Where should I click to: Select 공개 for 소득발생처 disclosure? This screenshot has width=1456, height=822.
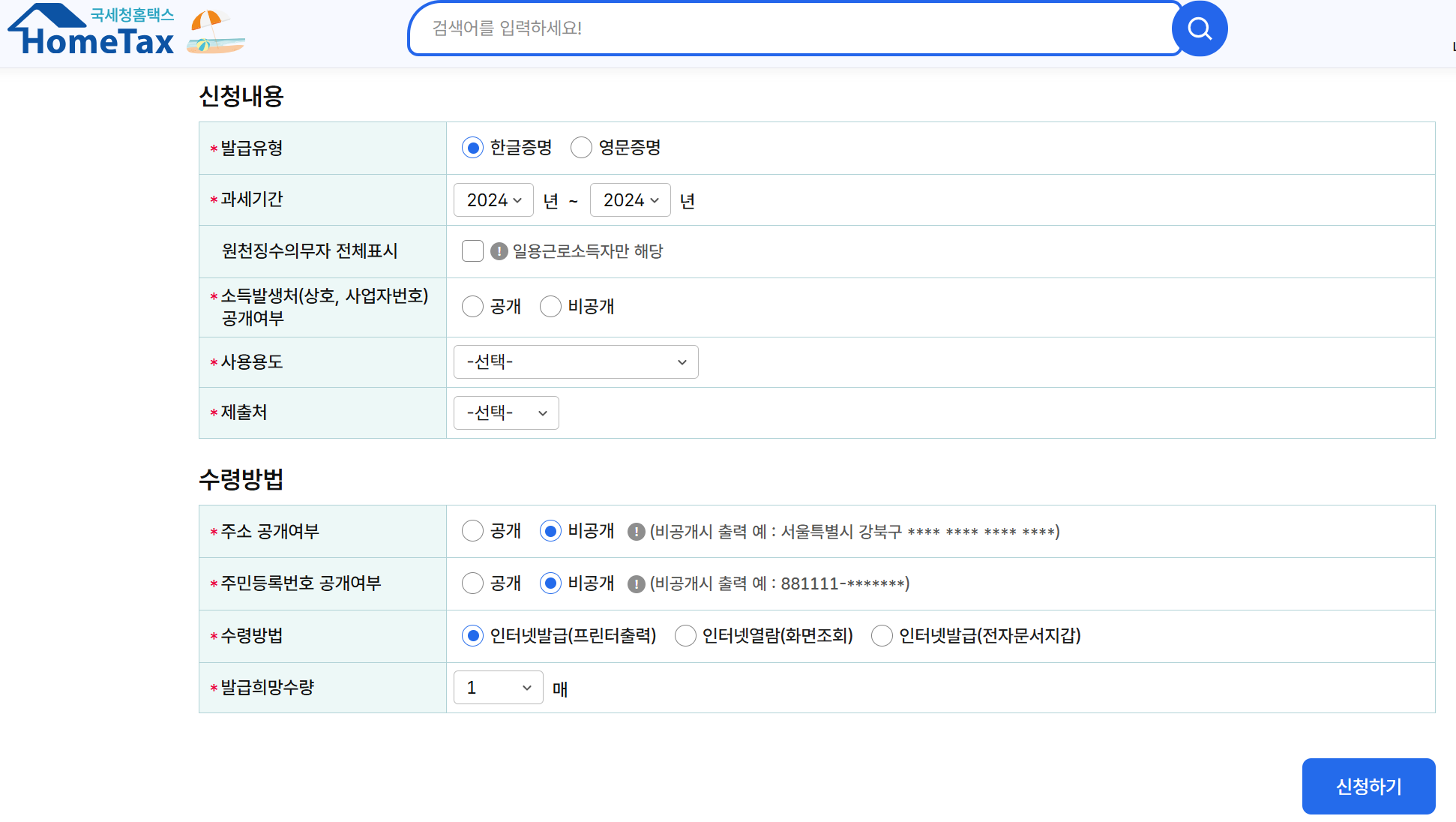pyautogui.click(x=473, y=307)
